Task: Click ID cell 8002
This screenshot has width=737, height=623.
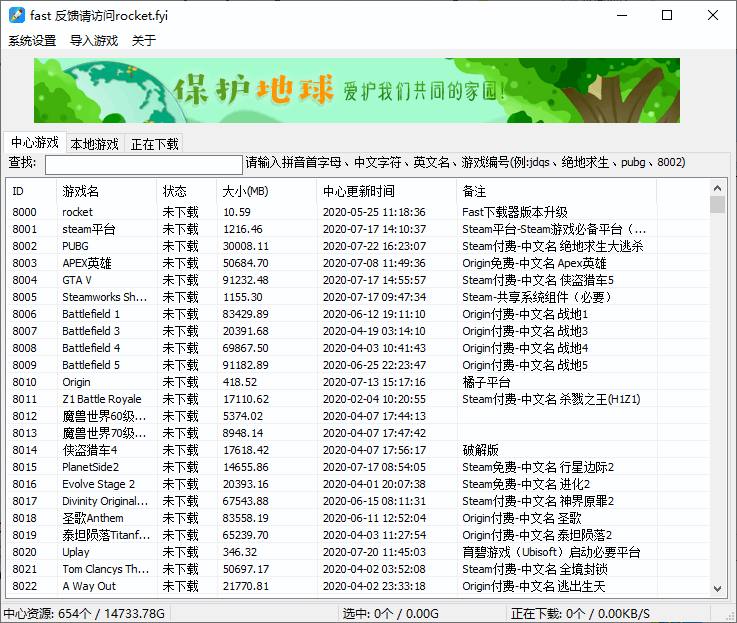Action: pos(24,246)
